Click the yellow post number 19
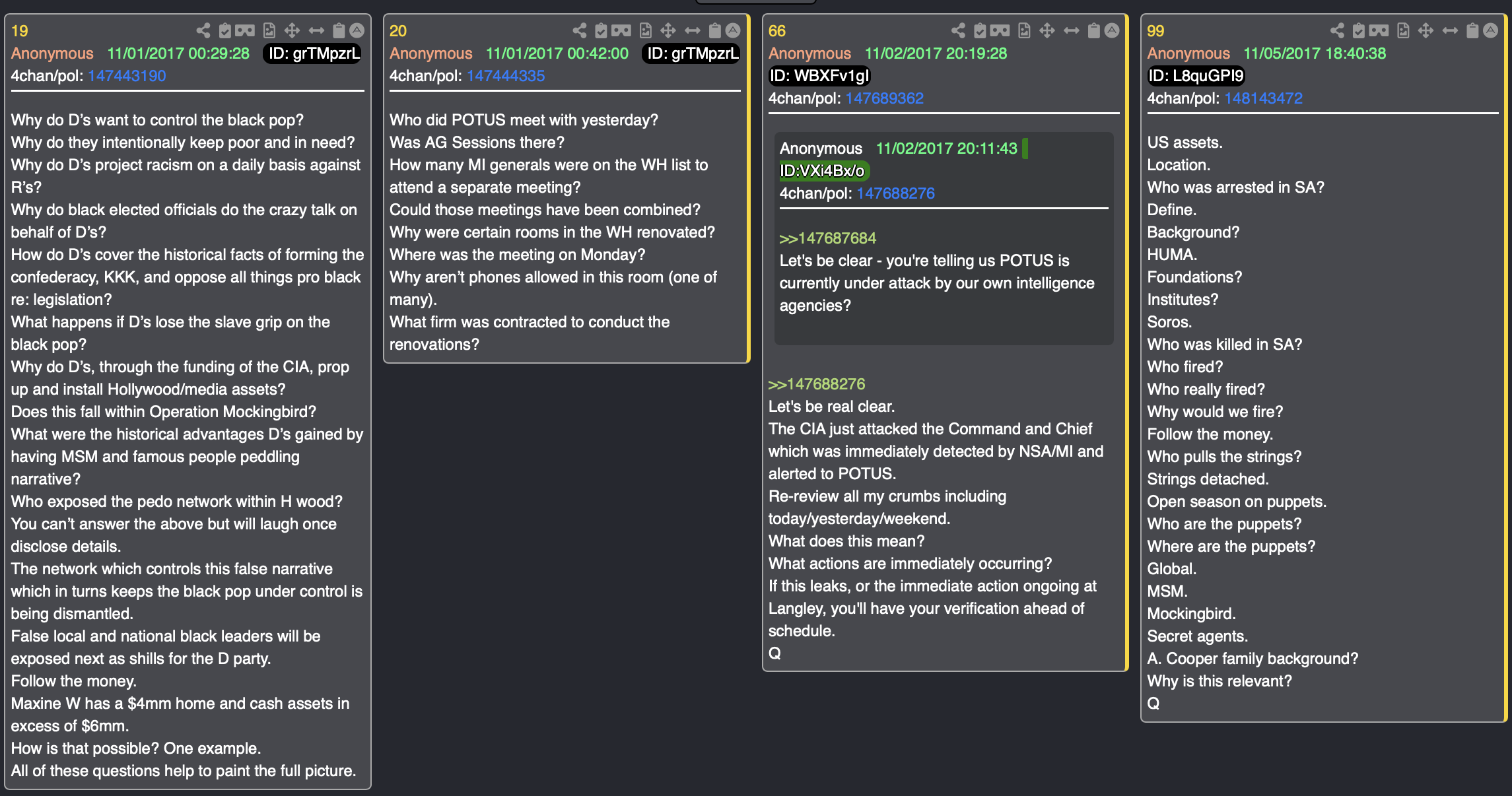Viewport: 1512px width, 796px height. tap(20, 31)
